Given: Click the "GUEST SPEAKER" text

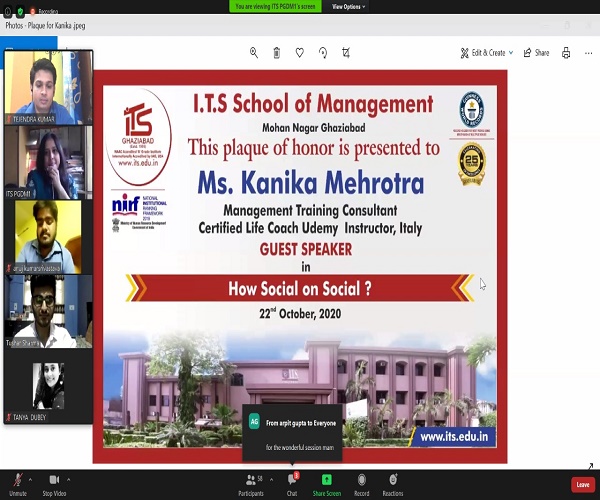Looking at the screenshot, I should tap(306, 249).
